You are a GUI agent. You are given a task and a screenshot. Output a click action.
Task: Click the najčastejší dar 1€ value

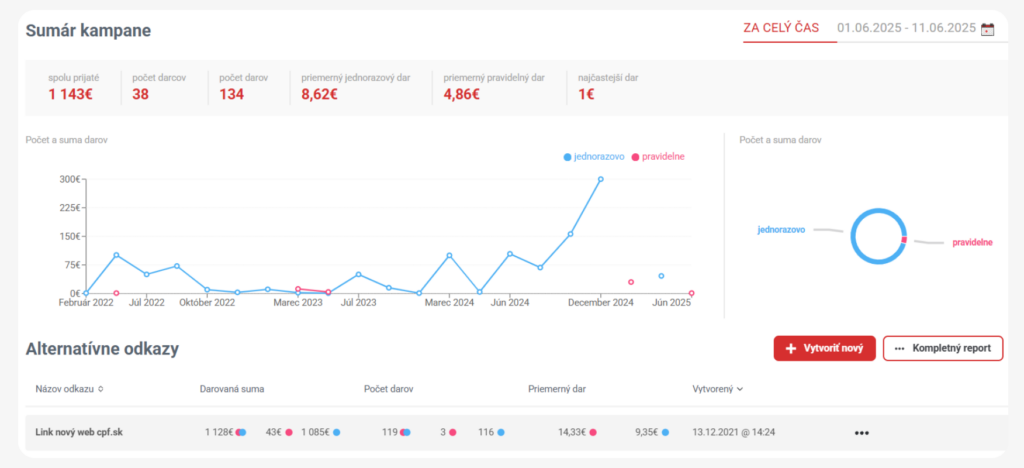586,95
